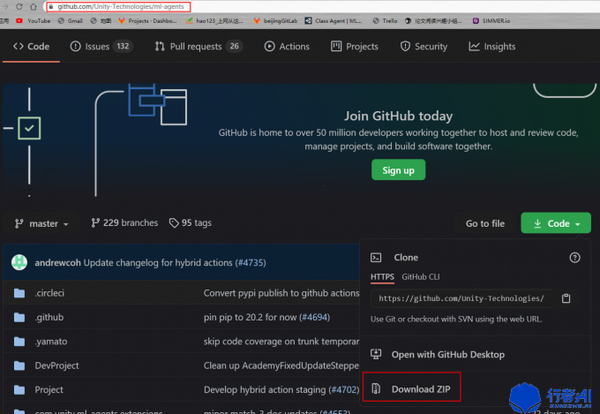This screenshot has width=600, height=414.
Task: Click the andrewcoh avatar thumbnail
Action: 19,262
